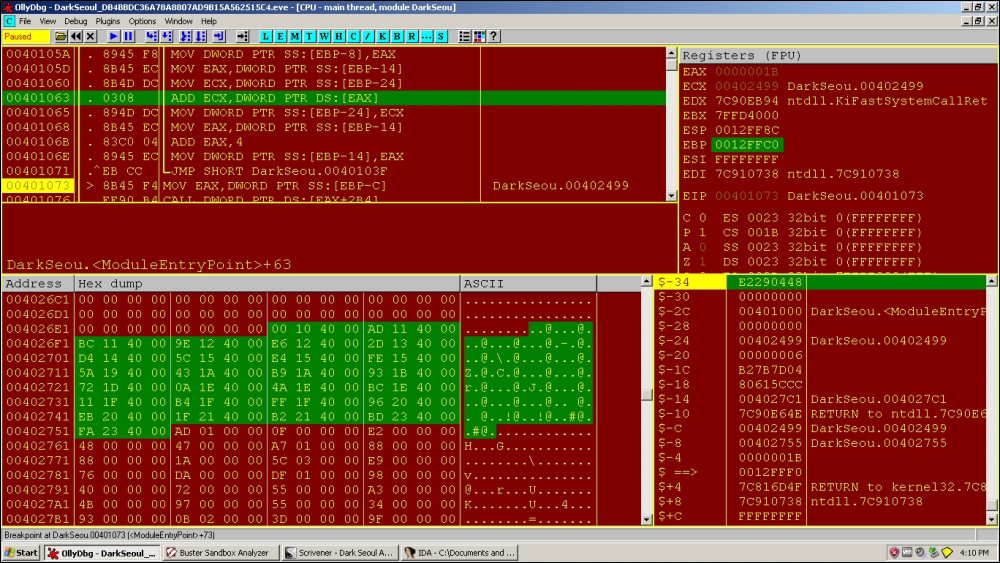Click stack pane scrollbar down arrow
Viewport: 1000px width, 563px height.
[992, 520]
